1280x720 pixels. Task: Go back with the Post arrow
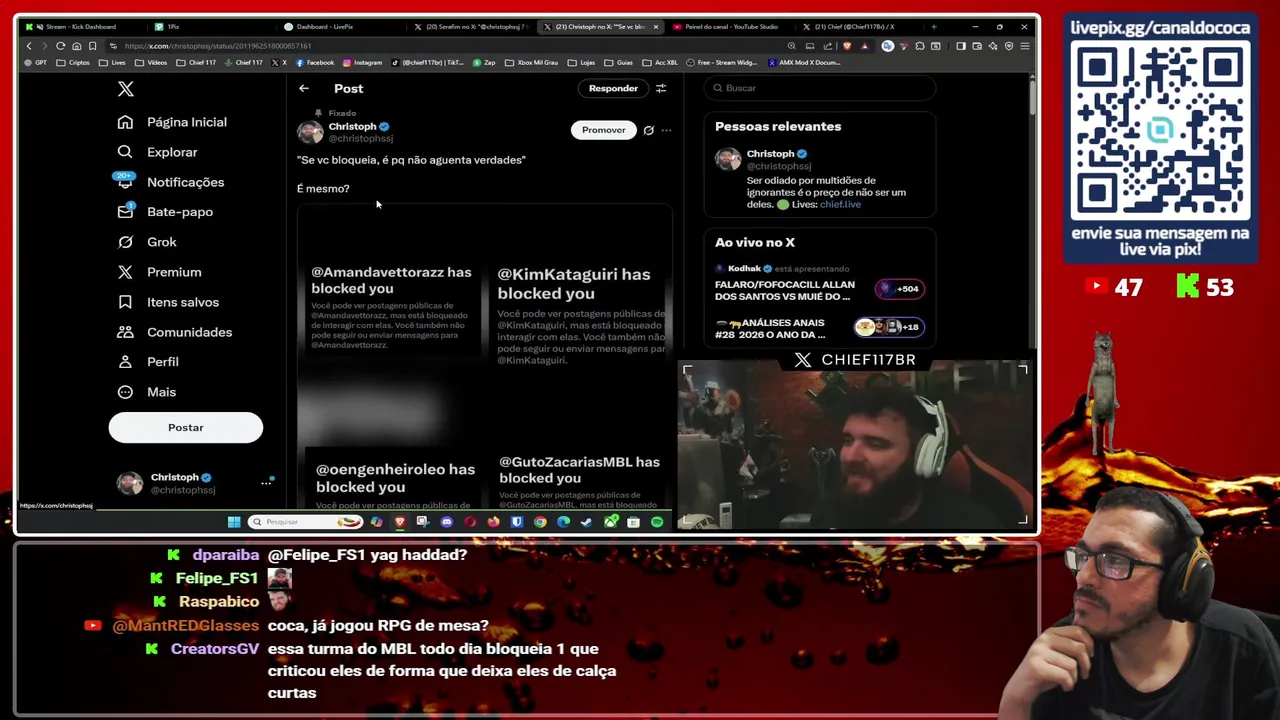pos(304,88)
